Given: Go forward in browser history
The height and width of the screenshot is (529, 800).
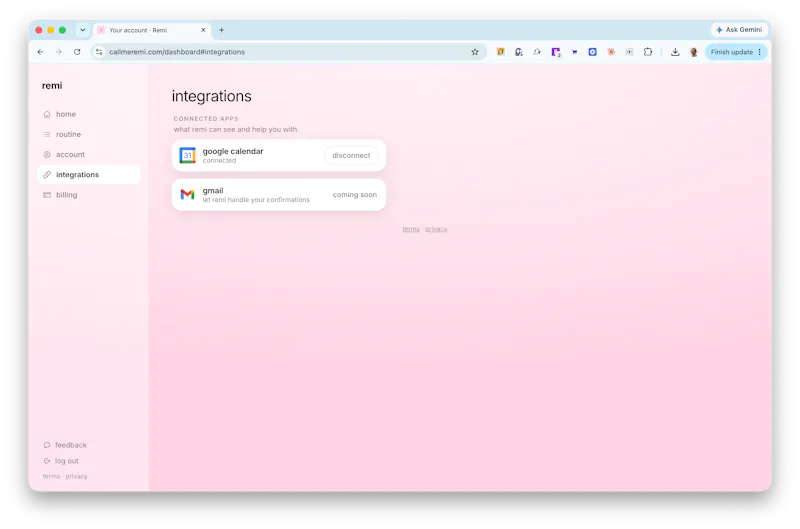Looking at the screenshot, I should [59, 52].
